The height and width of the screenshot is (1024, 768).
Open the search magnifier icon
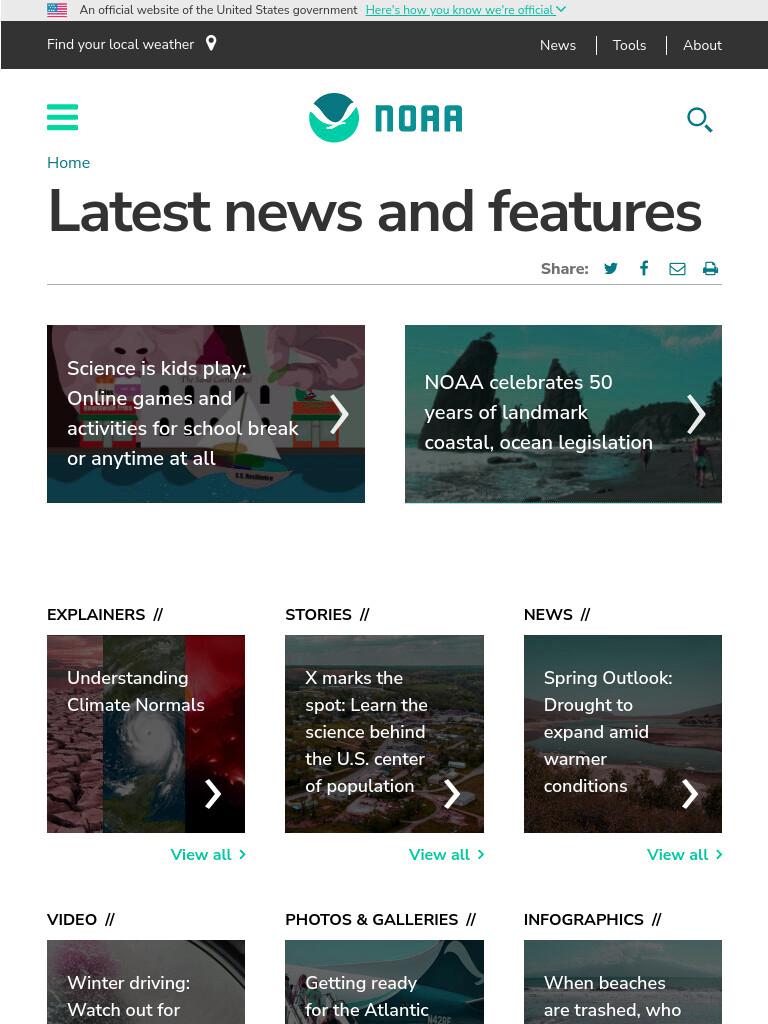[699, 120]
